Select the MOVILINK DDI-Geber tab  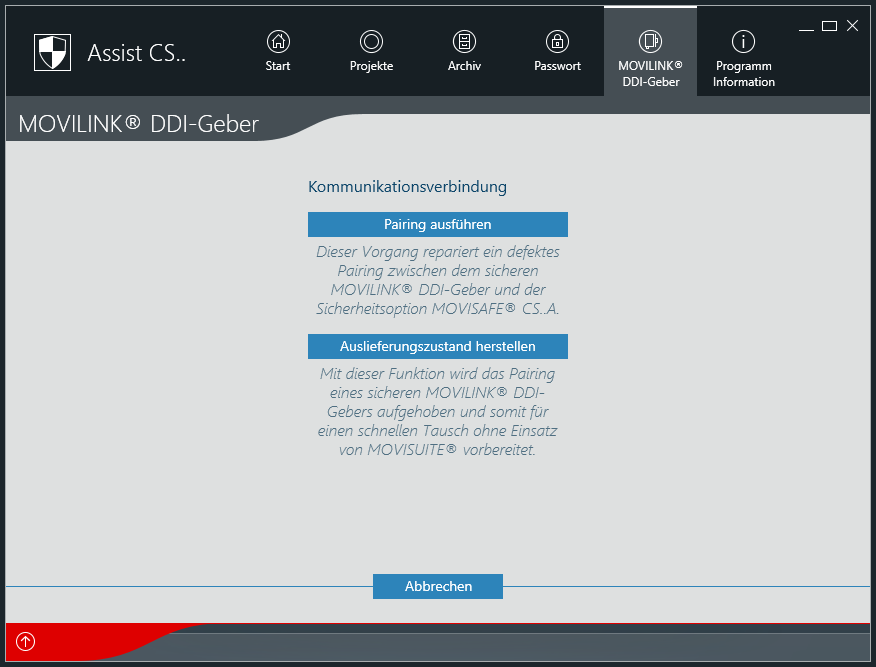point(650,52)
